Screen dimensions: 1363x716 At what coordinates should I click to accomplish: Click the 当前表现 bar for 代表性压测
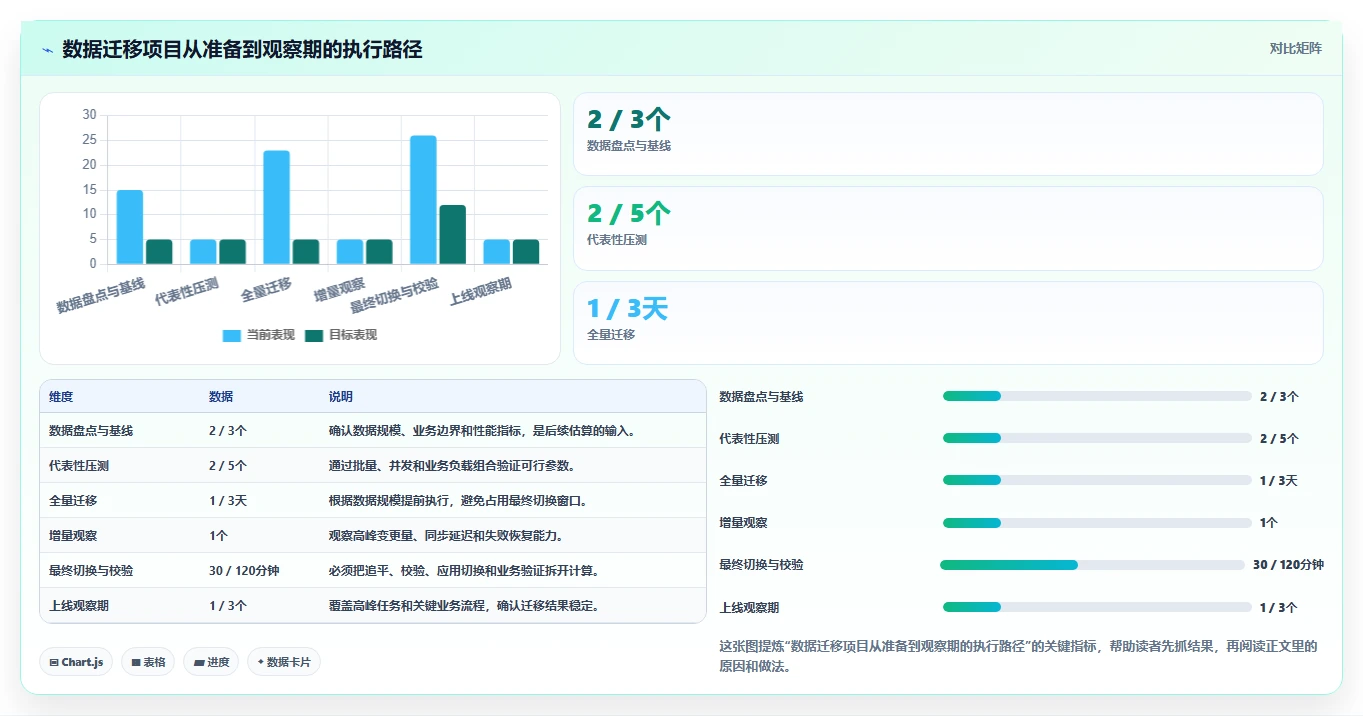point(203,252)
